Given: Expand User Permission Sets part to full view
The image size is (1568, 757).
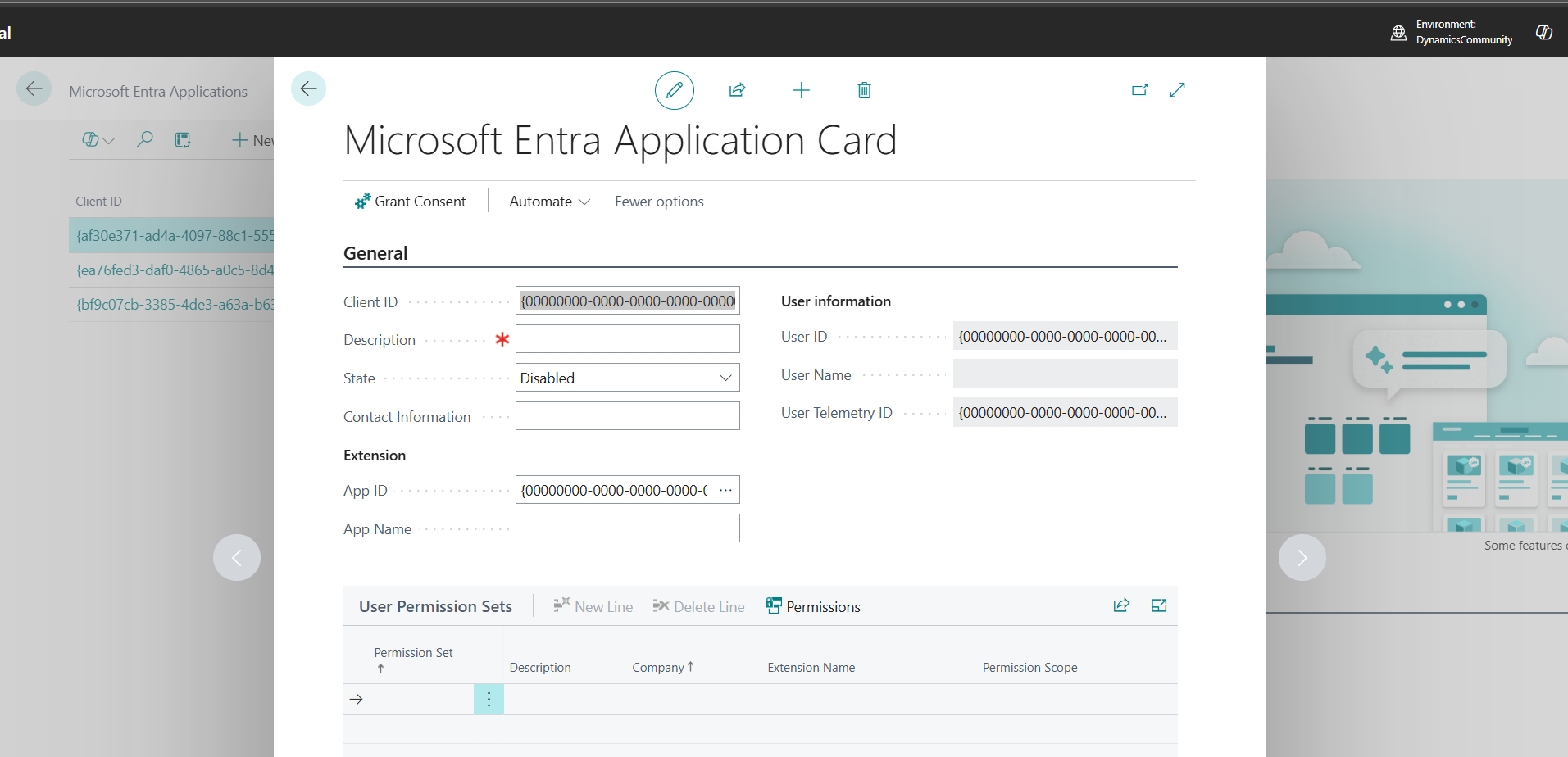Looking at the screenshot, I should (x=1159, y=605).
